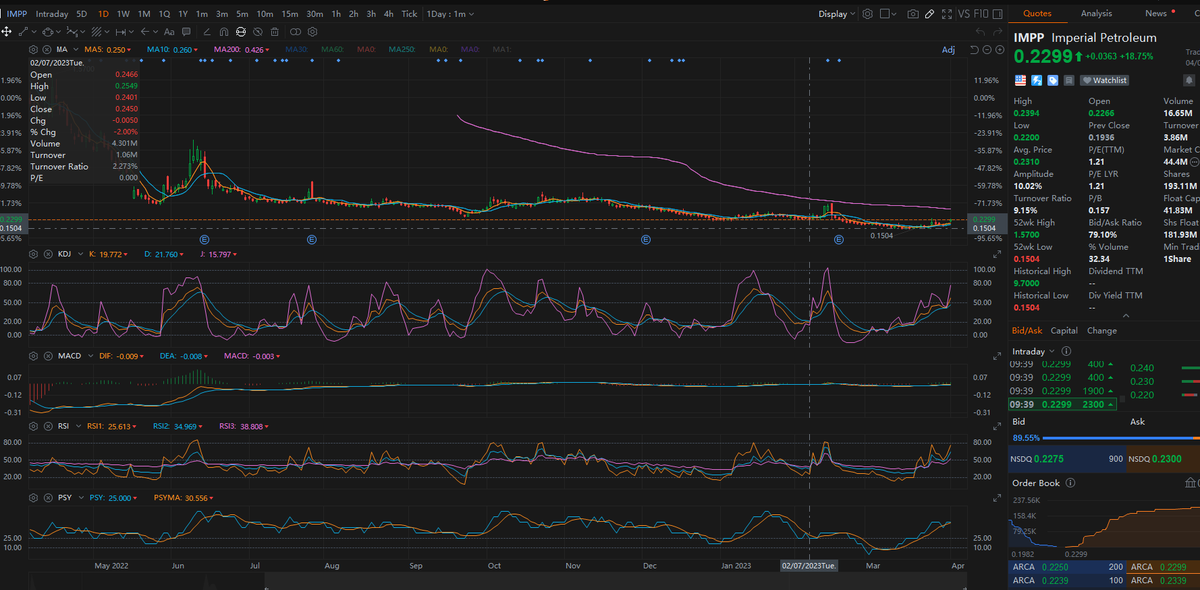Switch to the Analysis tab
This screenshot has width=1200, height=590.
coord(1096,13)
